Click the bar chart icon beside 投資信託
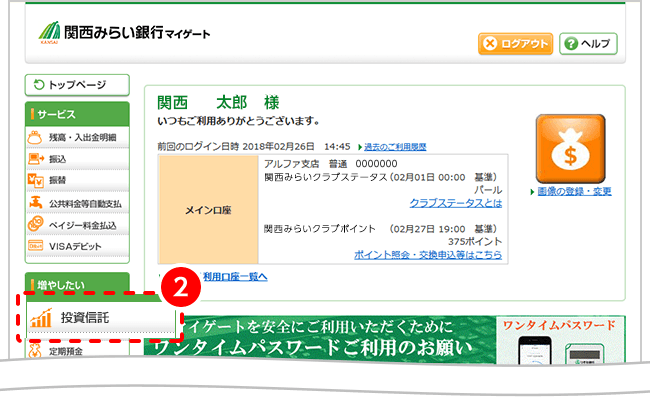 [x=41, y=318]
